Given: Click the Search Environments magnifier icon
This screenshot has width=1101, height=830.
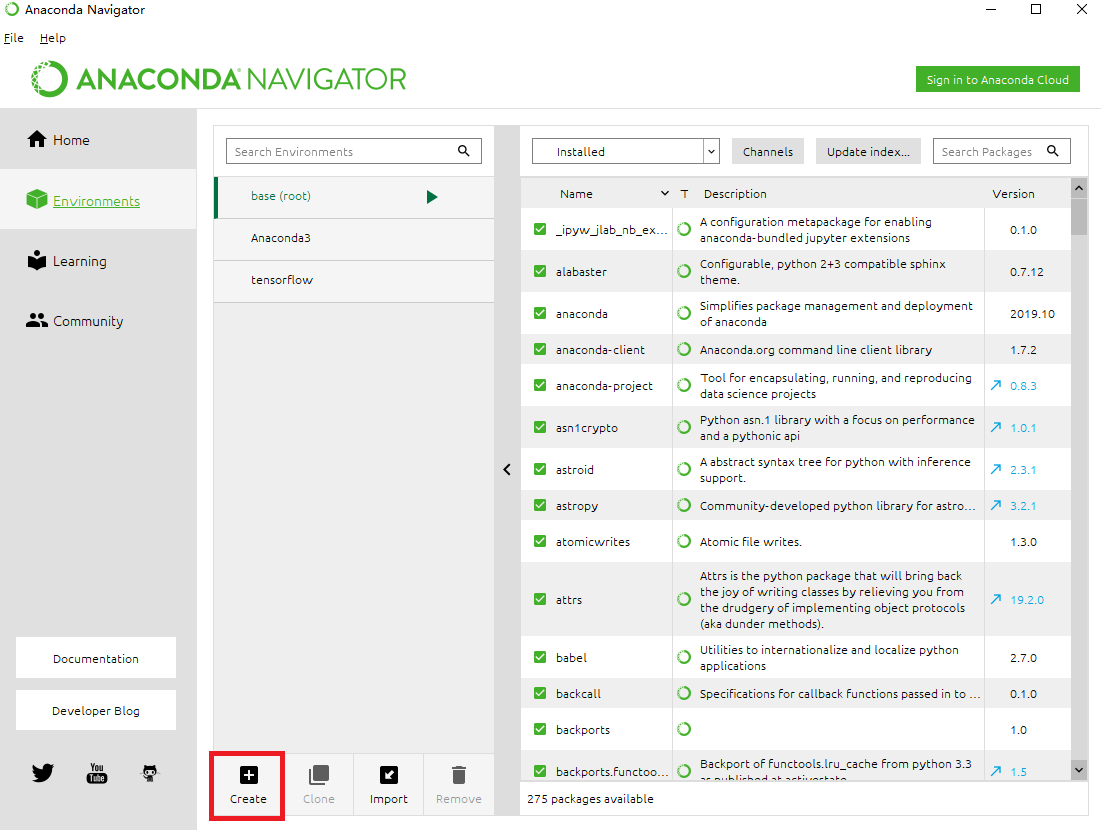Looking at the screenshot, I should 463,150.
